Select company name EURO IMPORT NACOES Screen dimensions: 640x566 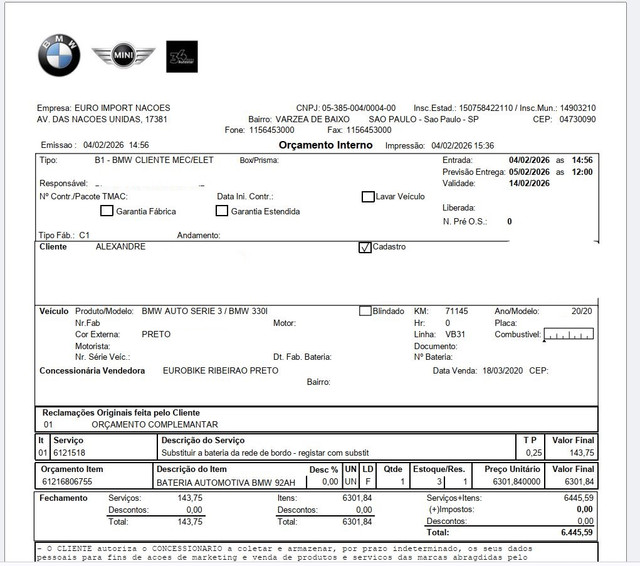pyautogui.click(x=122, y=108)
